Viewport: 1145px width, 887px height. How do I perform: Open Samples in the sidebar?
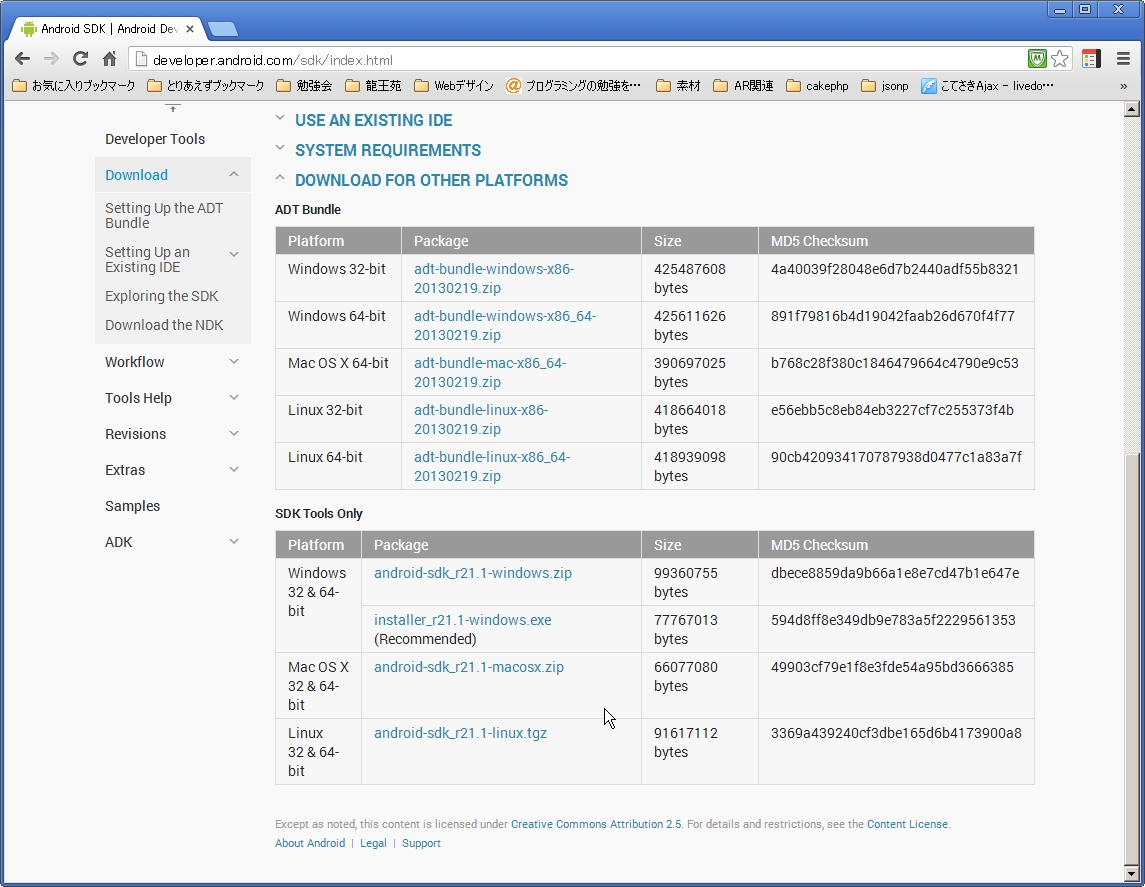point(132,506)
